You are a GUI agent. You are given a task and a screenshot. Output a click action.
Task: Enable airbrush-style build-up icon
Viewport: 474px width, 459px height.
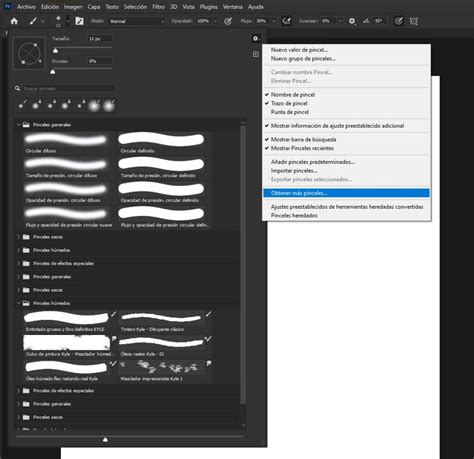[x=287, y=21]
